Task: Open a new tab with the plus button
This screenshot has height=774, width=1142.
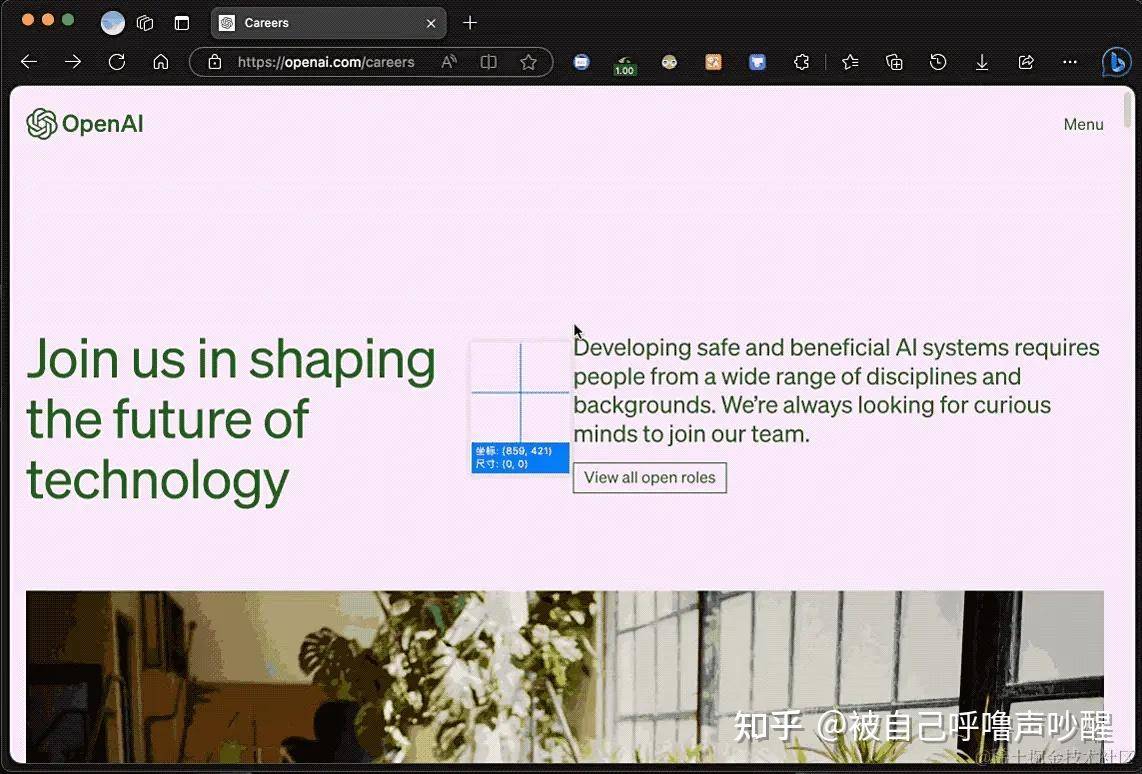Action: click(470, 23)
